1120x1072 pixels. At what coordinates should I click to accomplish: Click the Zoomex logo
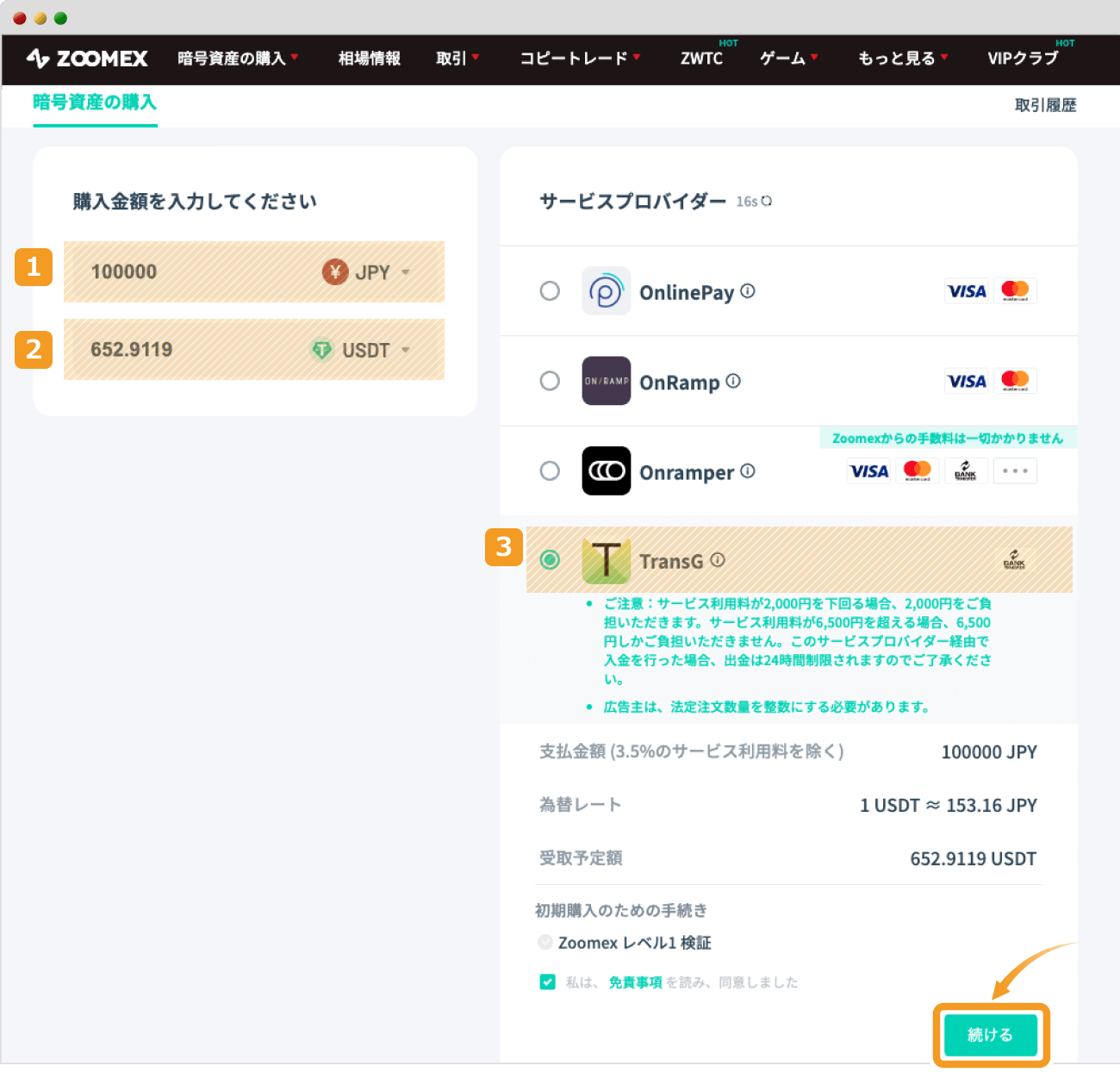pyautogui.click(x=87, y=59)
